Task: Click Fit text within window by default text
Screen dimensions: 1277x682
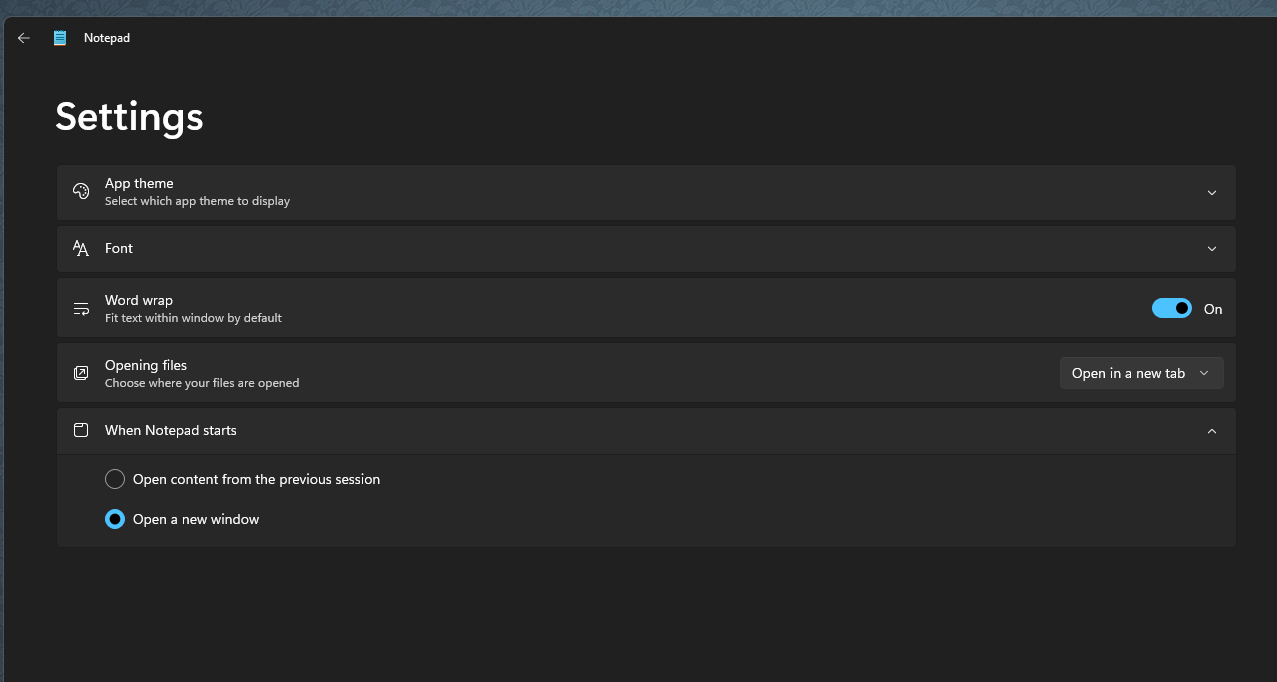Action: [x=193, y=318]
